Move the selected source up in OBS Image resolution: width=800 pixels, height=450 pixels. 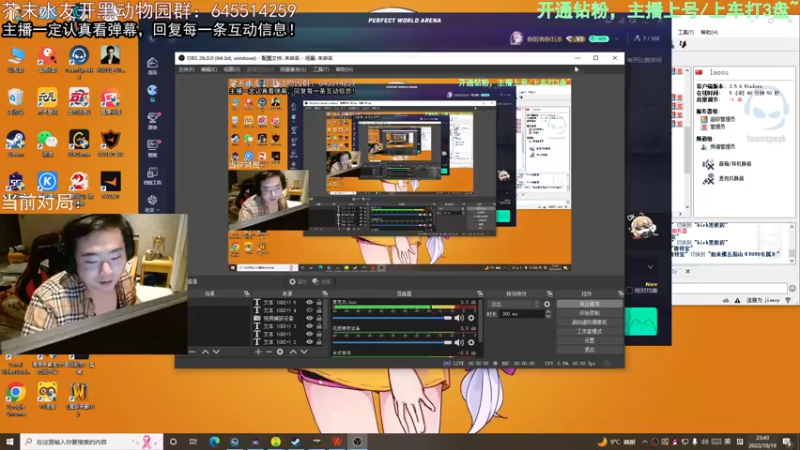click(x=293, y=352)
